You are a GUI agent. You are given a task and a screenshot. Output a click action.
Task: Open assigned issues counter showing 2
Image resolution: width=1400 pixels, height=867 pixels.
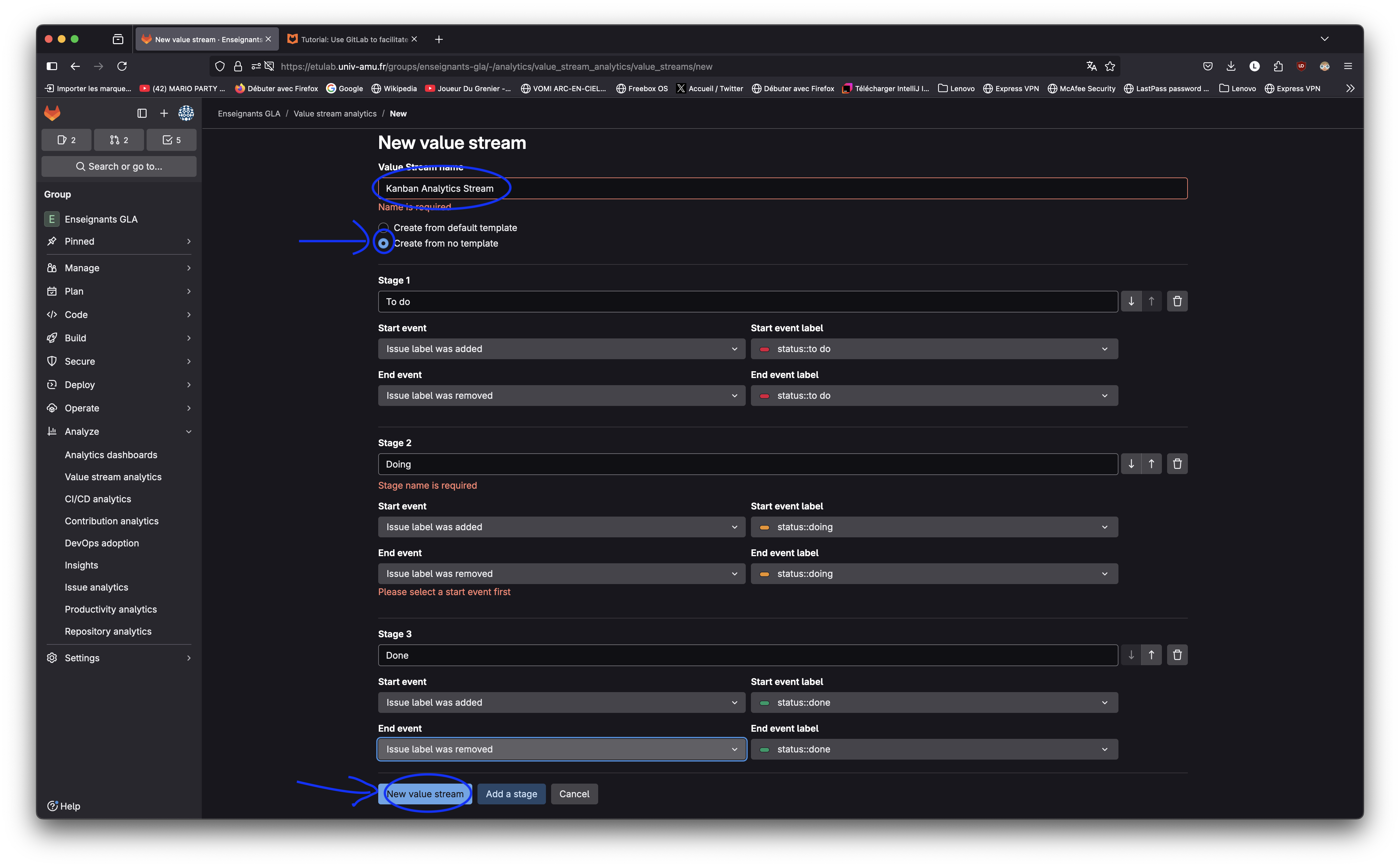point(66,140)
